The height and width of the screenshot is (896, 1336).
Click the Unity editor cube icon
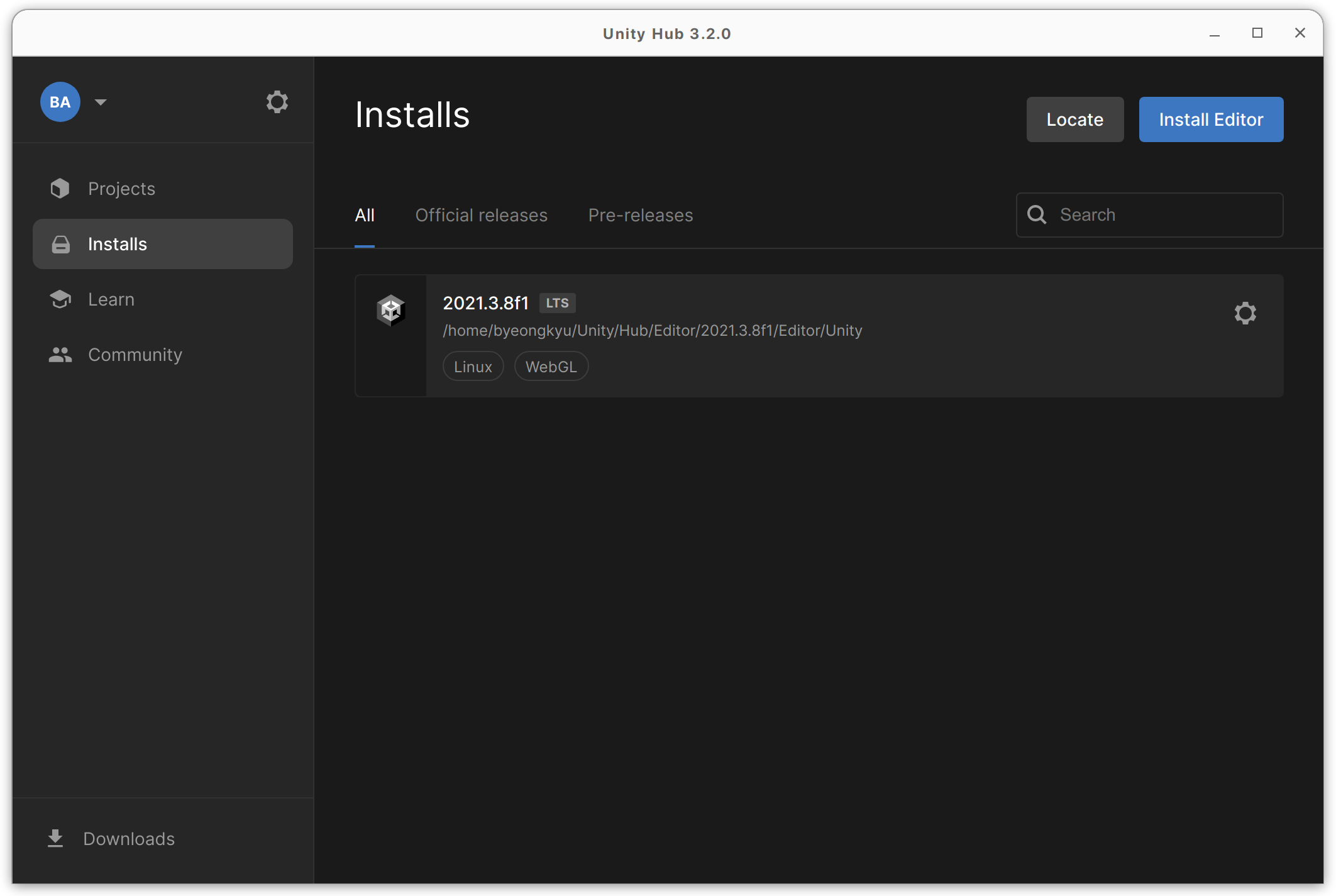390,309
